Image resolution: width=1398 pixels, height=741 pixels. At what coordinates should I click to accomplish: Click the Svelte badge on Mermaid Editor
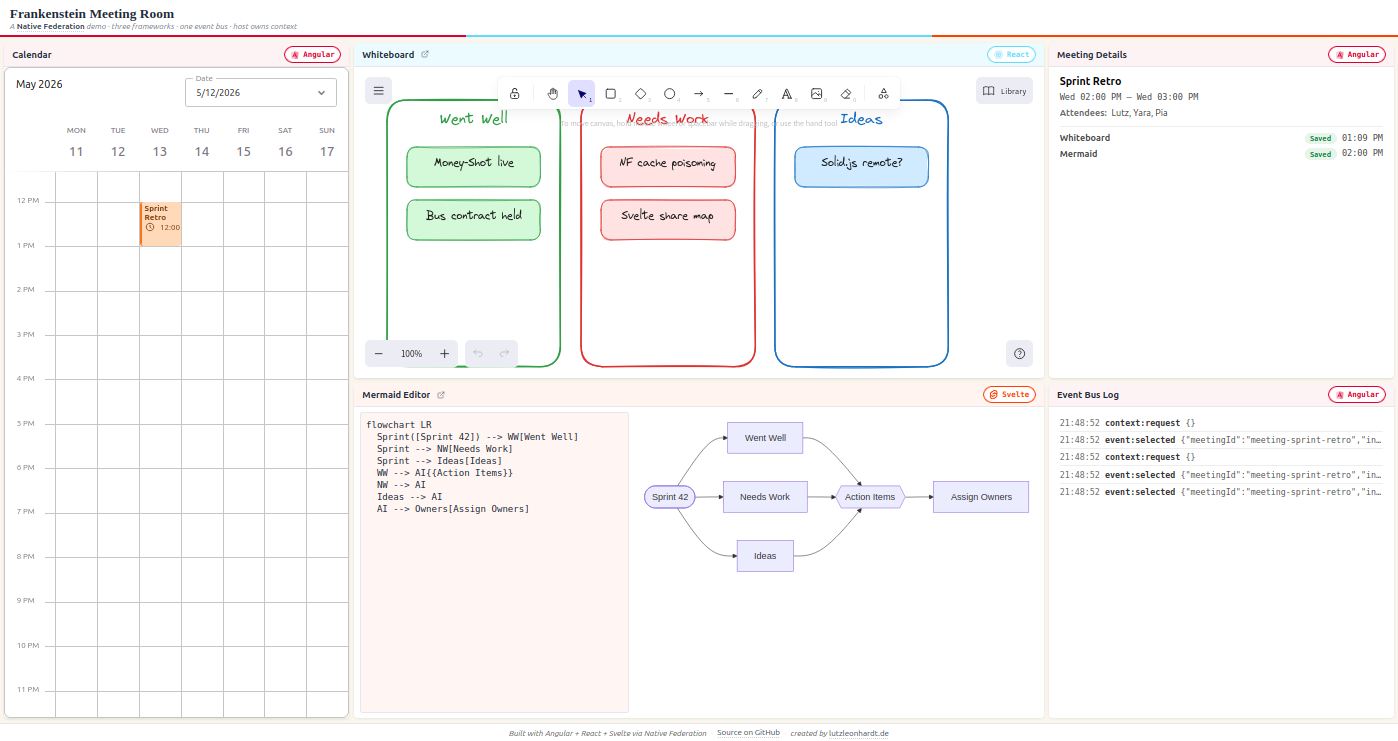click(x=1009, y=395)
